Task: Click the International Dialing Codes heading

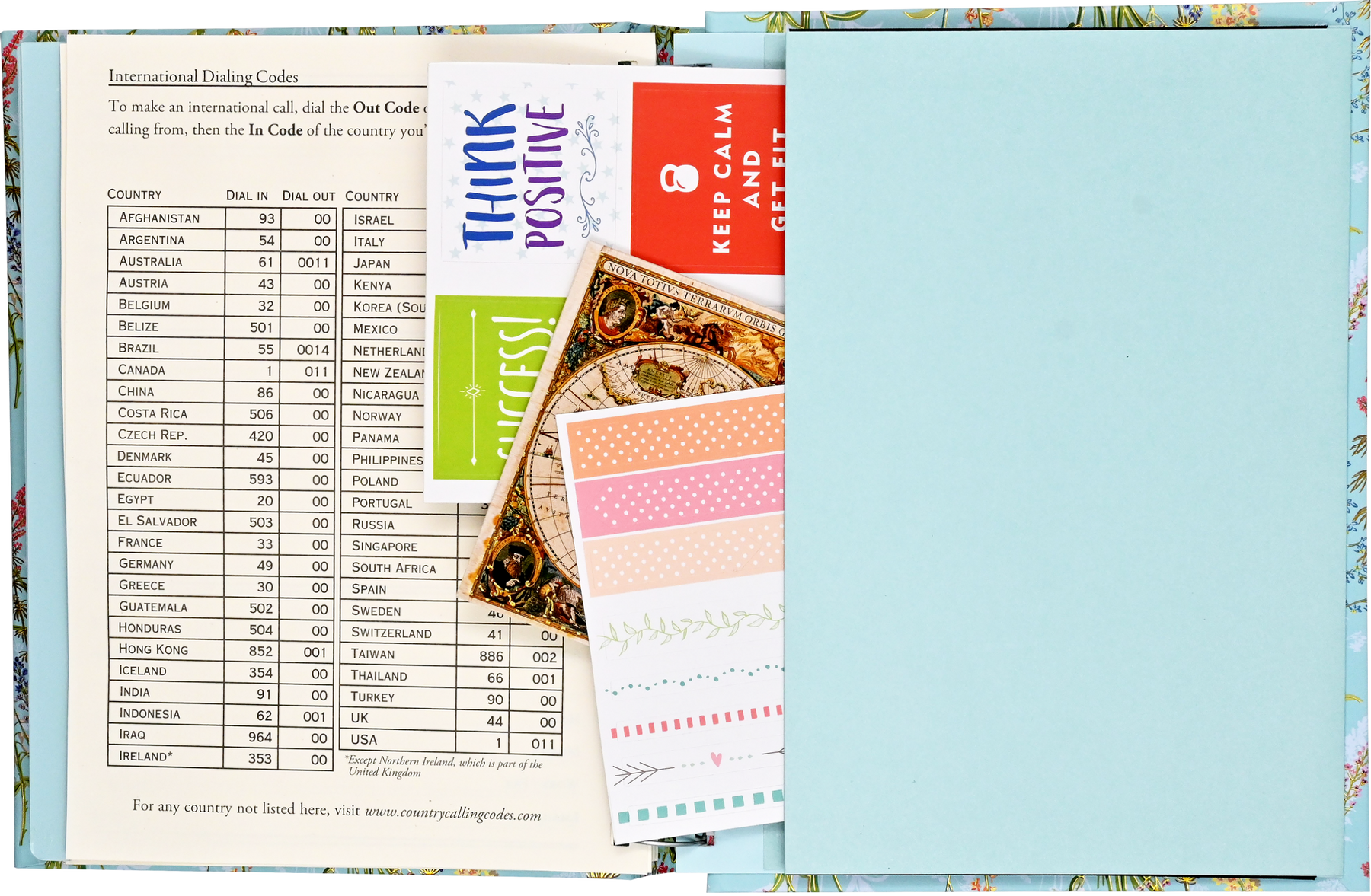Action: (x=203, y=76)
